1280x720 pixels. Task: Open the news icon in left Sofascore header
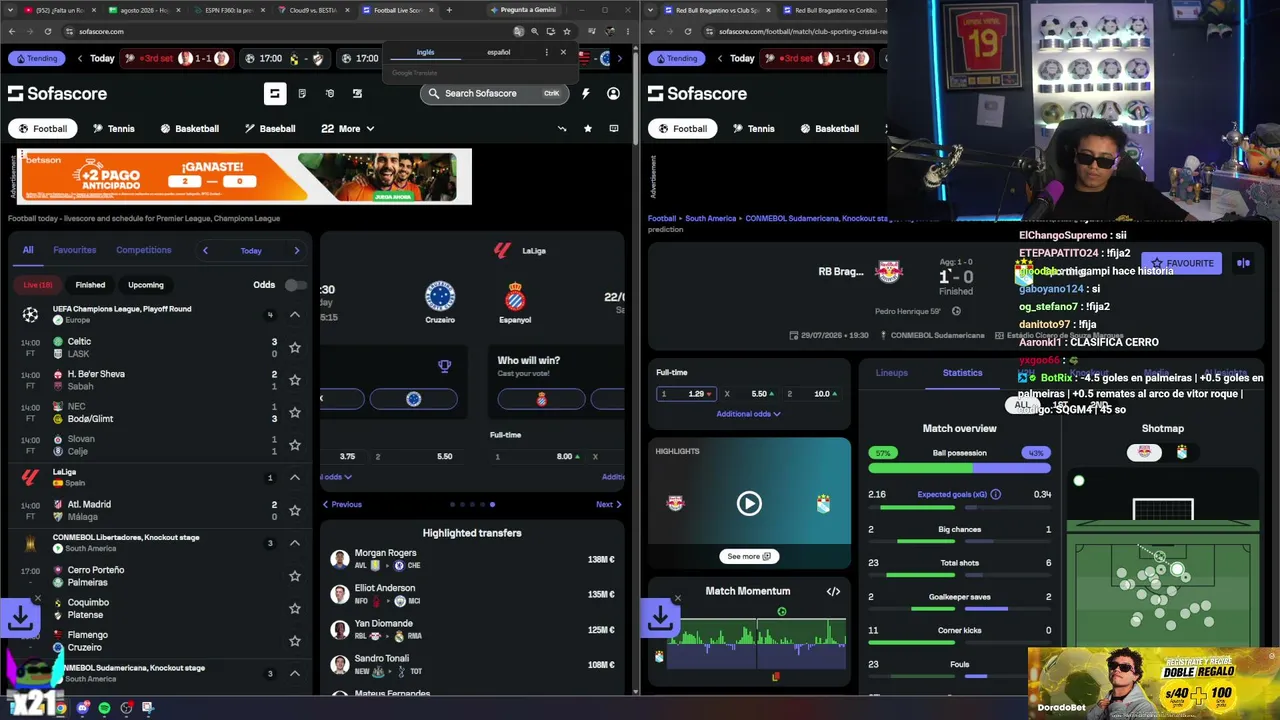pyautogui.click(x=302, y=93)
